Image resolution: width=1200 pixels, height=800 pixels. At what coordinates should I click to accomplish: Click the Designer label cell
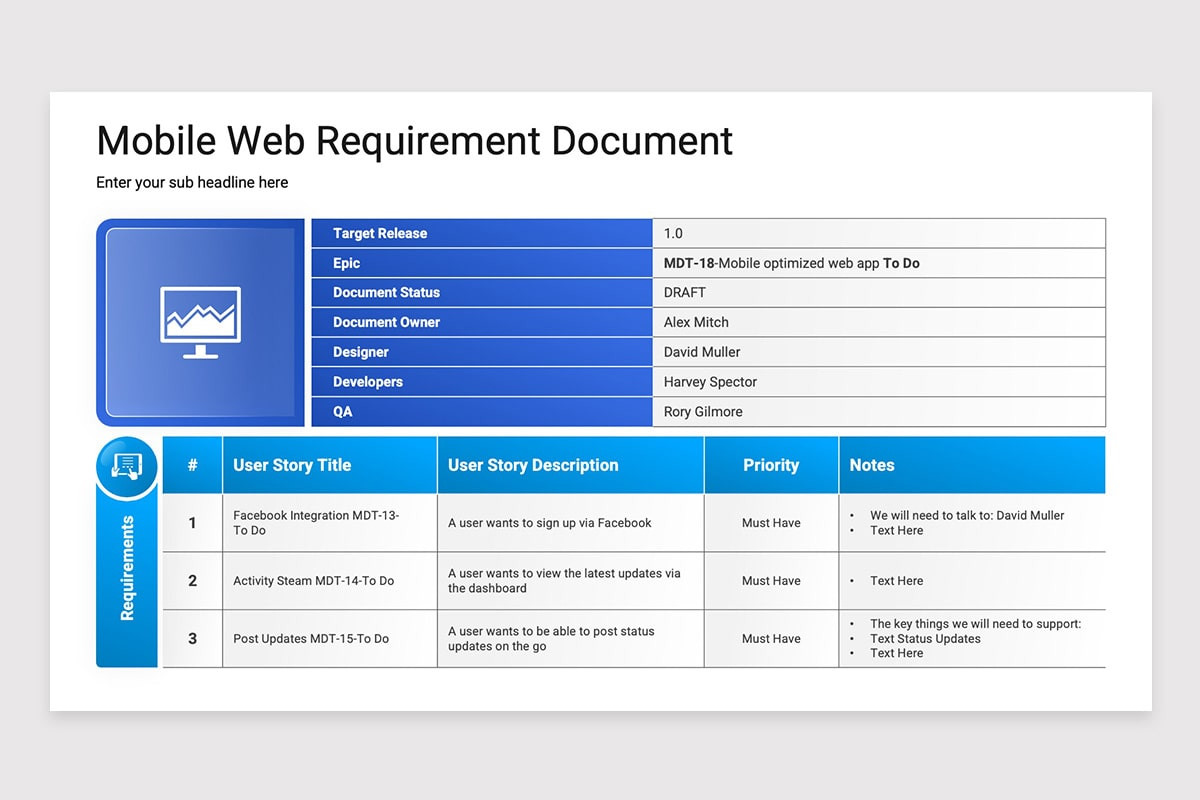482,352
